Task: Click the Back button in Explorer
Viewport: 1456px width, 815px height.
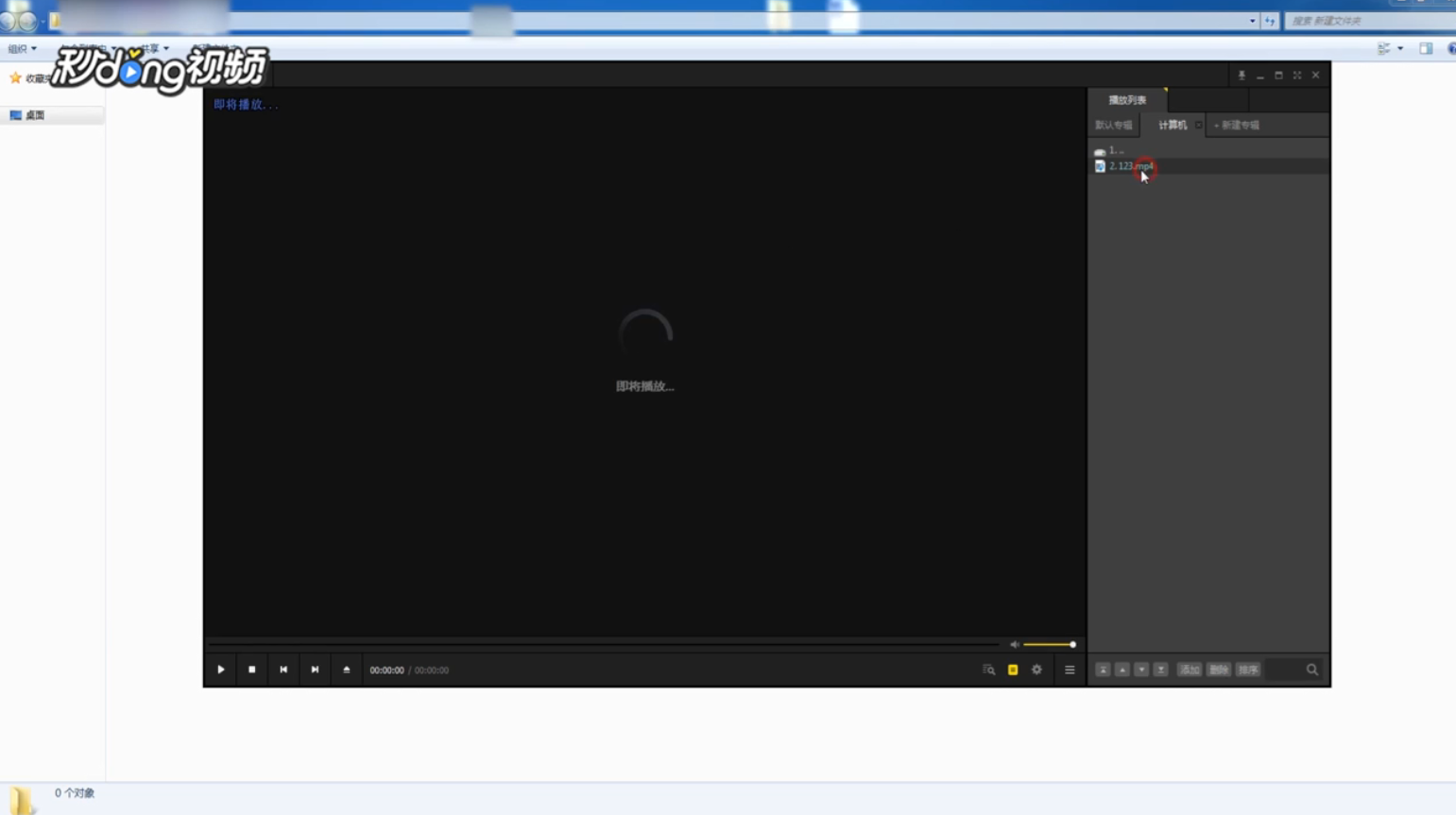Action: 9,21
